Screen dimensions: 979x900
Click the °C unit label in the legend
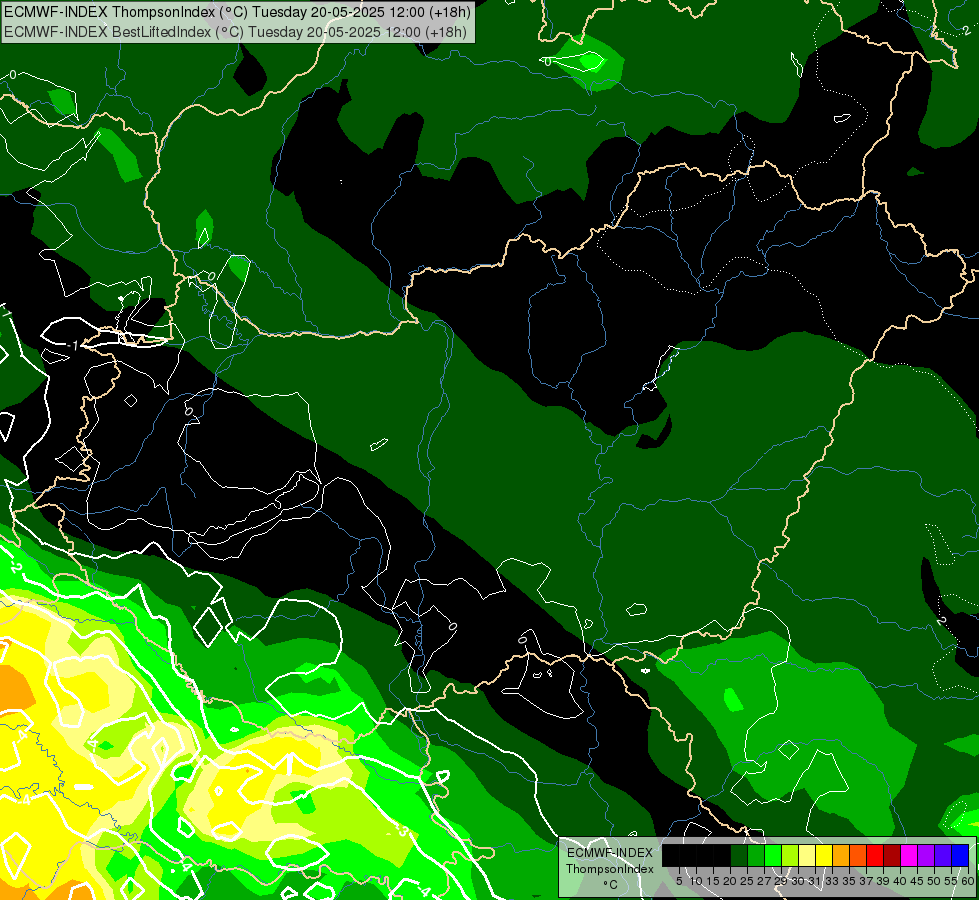tap(610, 885)
